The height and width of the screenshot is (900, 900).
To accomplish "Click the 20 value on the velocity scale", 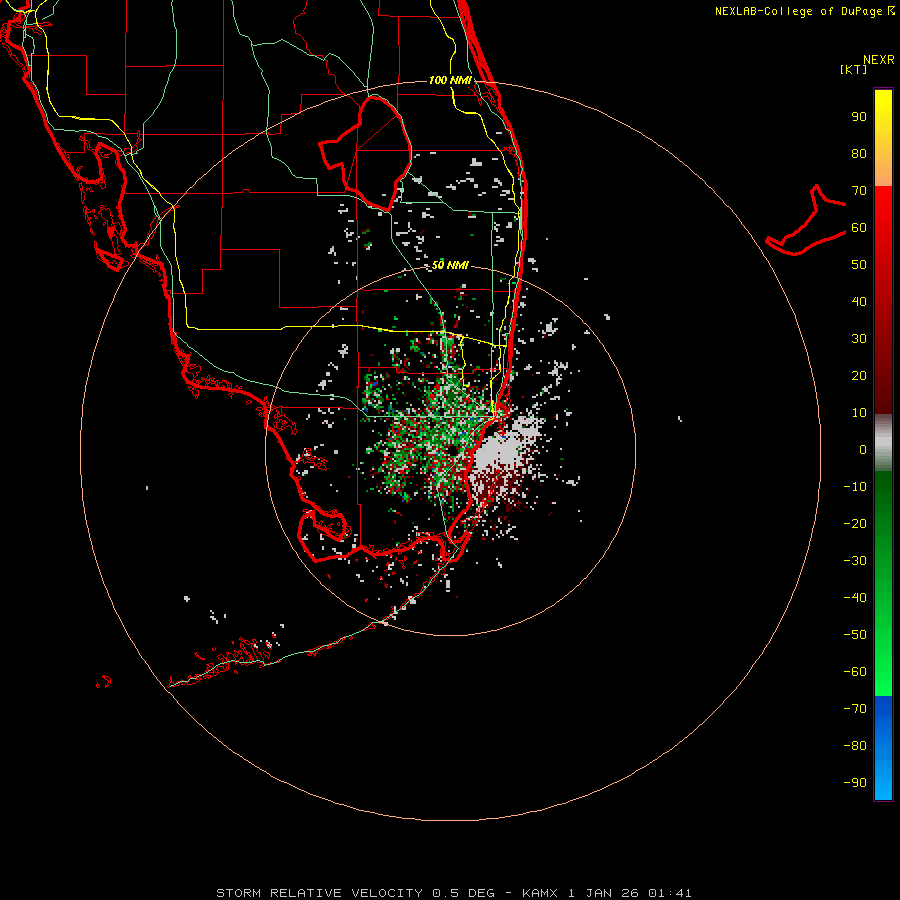I will coord(859,375).
